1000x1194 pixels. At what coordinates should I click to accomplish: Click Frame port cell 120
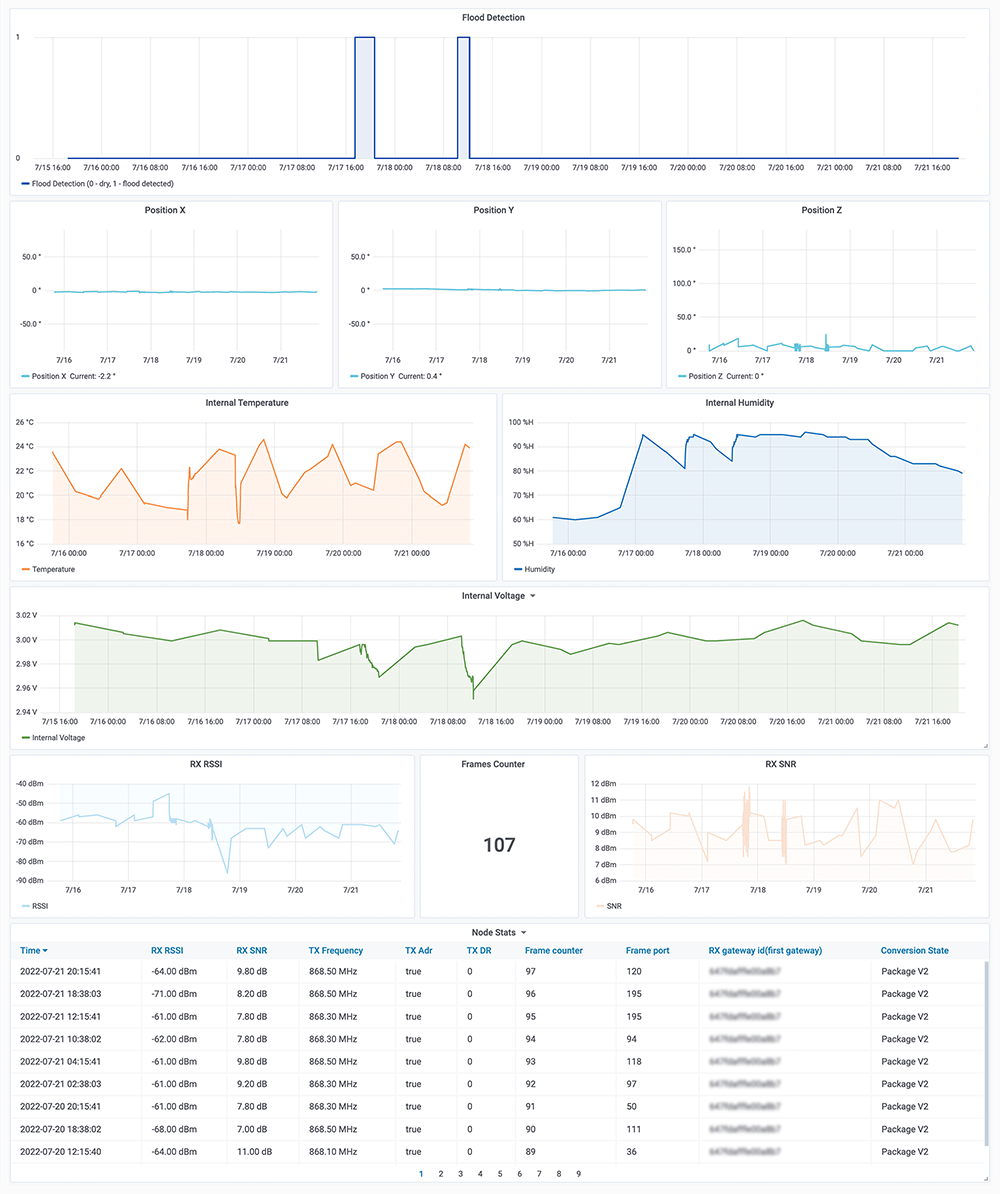click(x=634, y=972)
